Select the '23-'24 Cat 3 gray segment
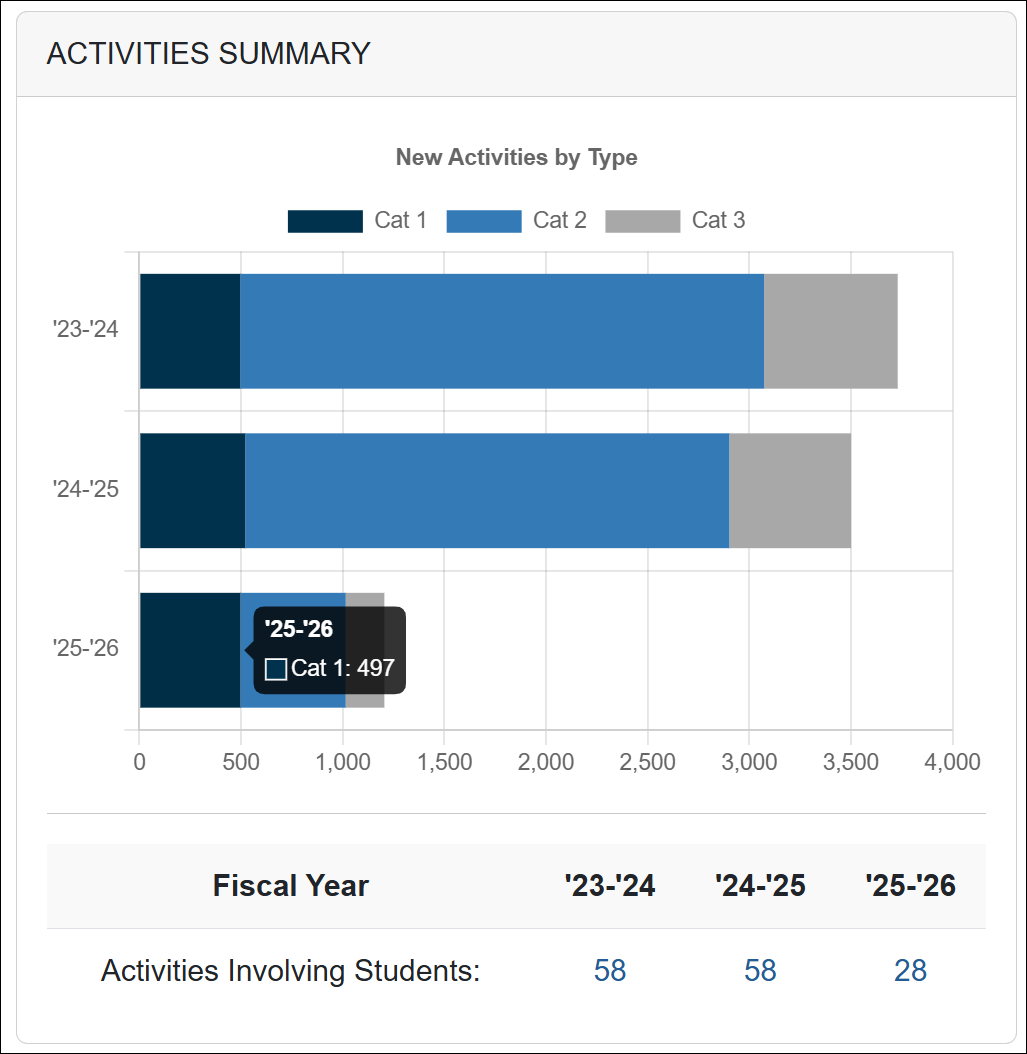Image resolution: width=1027 pixels, height=1054 pixels. 830,331
